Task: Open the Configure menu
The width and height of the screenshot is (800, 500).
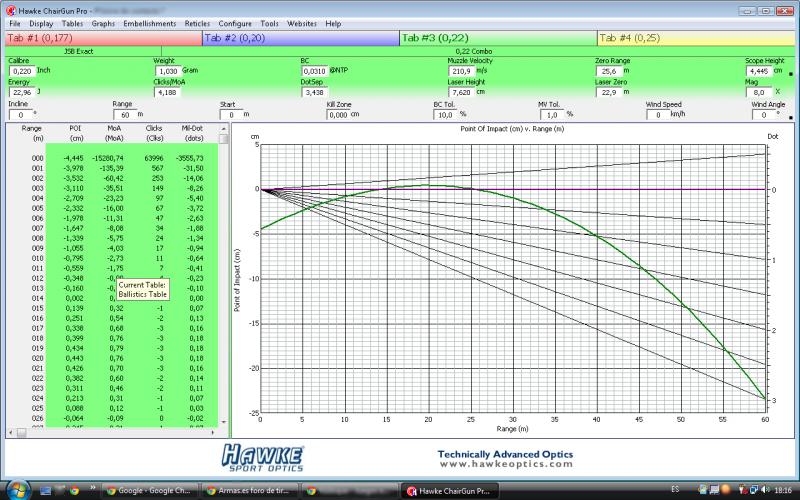Action: click(x=235, y=23)
